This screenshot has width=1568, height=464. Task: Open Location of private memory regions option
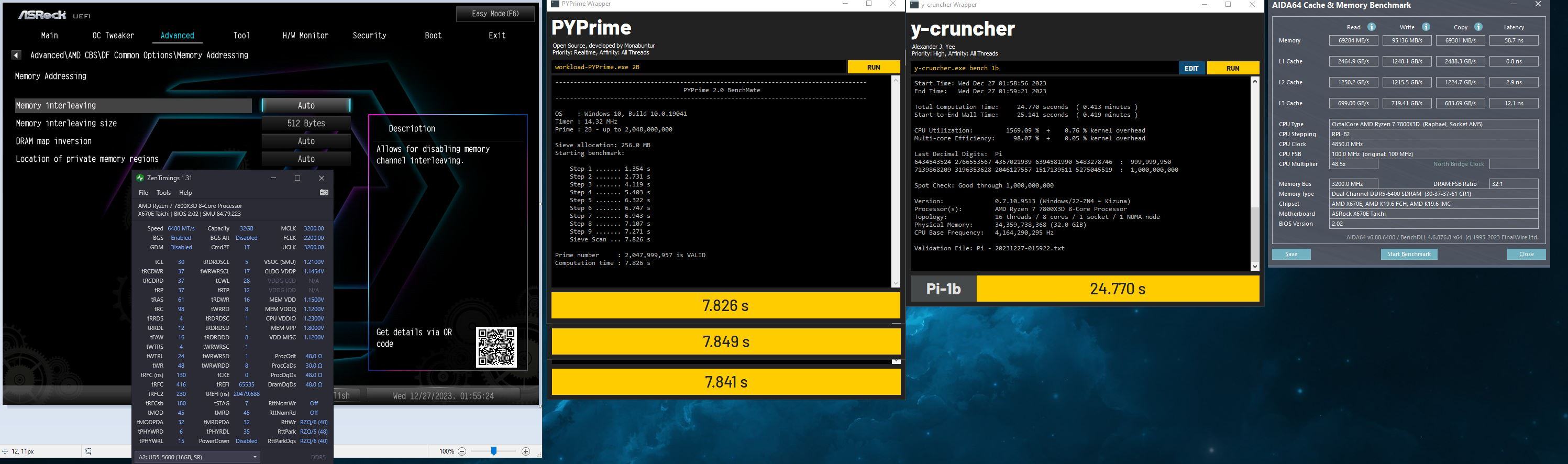(x=306, y=159)
